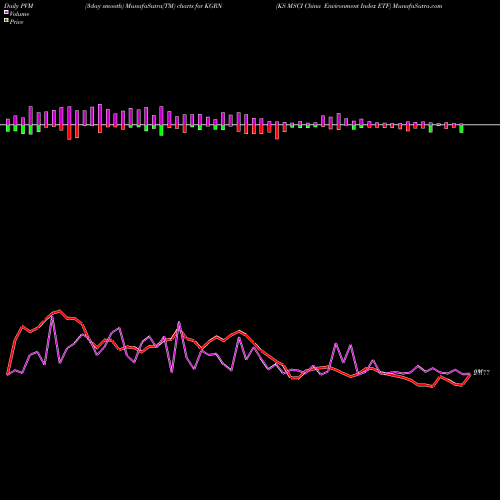Image resolution: width=500 pixels, height=500 pixels.
Task: Click the Price legend label
Action: point(16,22)
